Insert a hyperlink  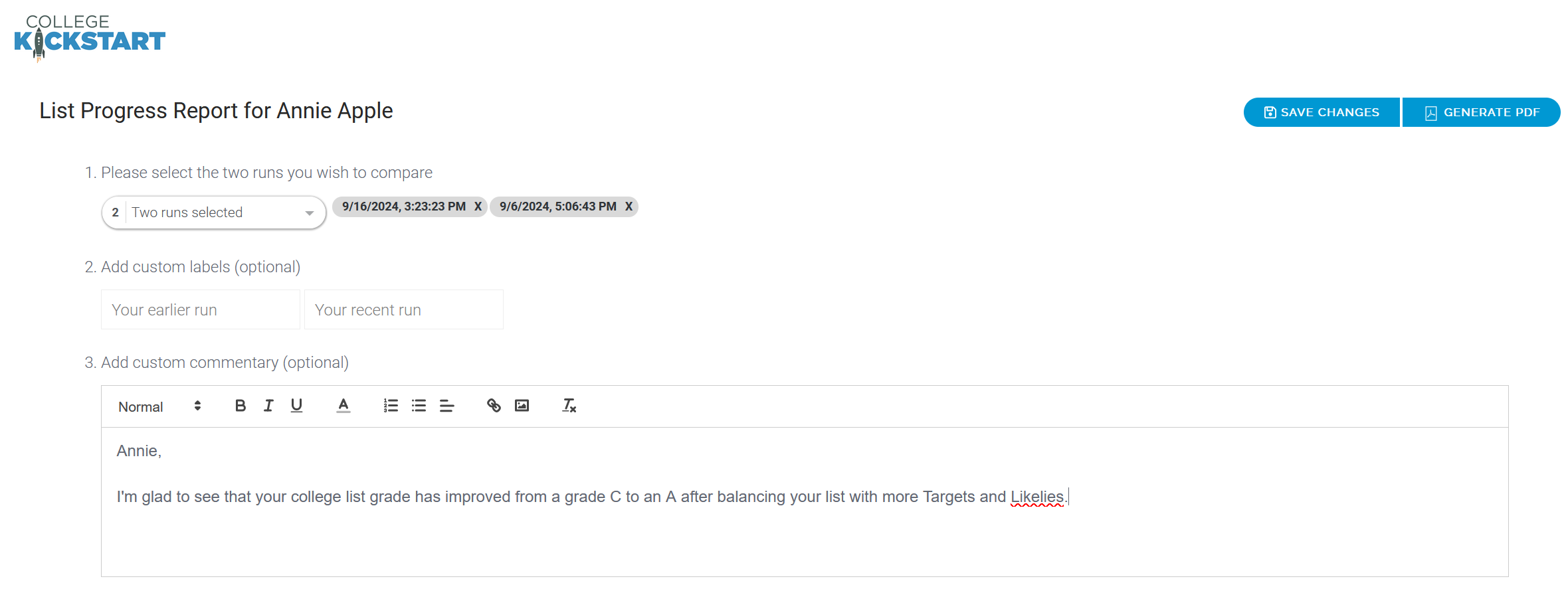click(494, 406)
